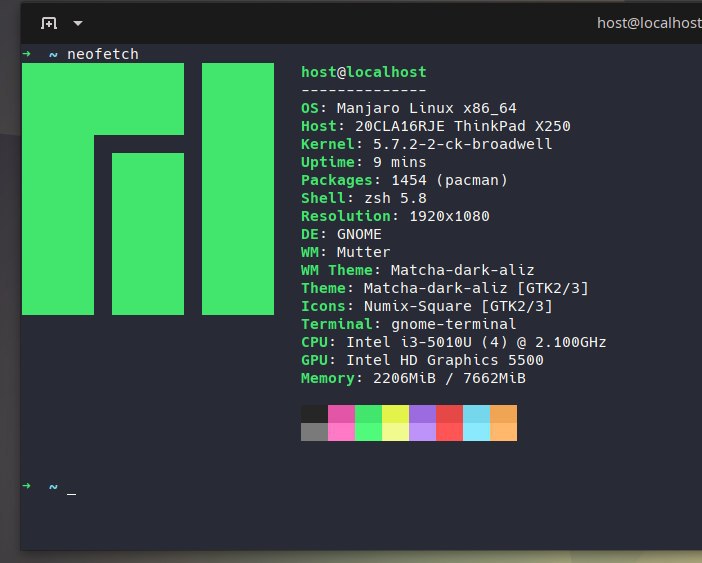This screenshot has width=702, height=563.
Task: Select the Terminal gnome-terminal line
Action: [x=409, y=324]
